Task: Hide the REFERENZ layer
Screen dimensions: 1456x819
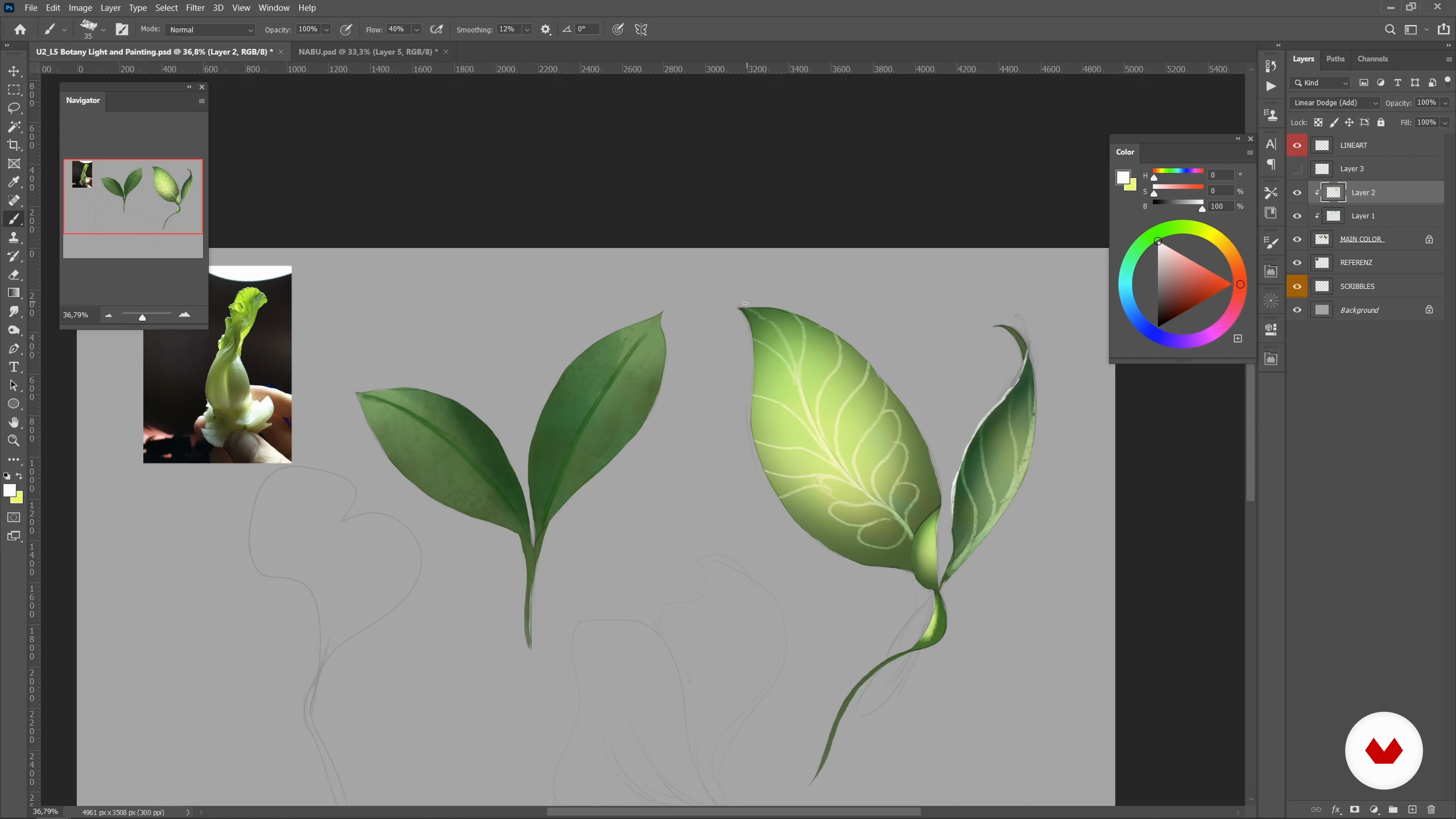Action: click(x=1297, y=263)
